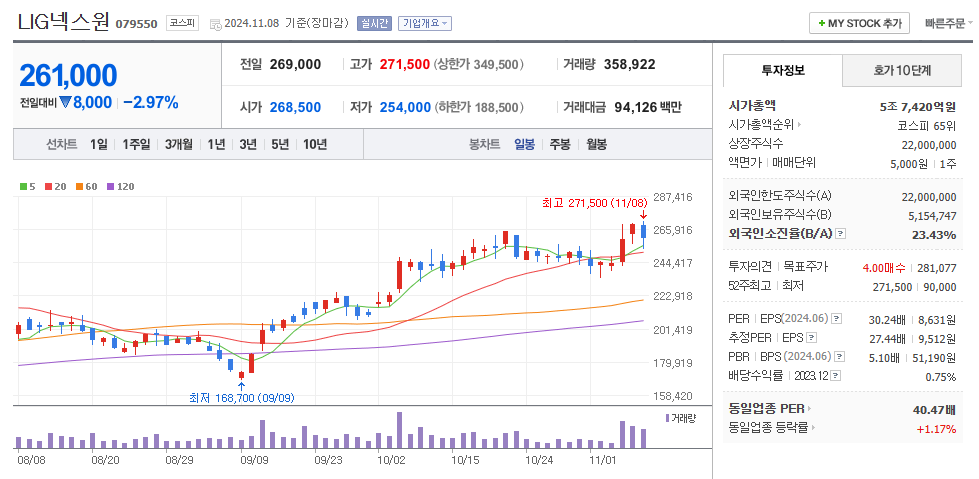Click the stock code 079550
This screenshot has width=979, height=479.
tap(136, 24)
